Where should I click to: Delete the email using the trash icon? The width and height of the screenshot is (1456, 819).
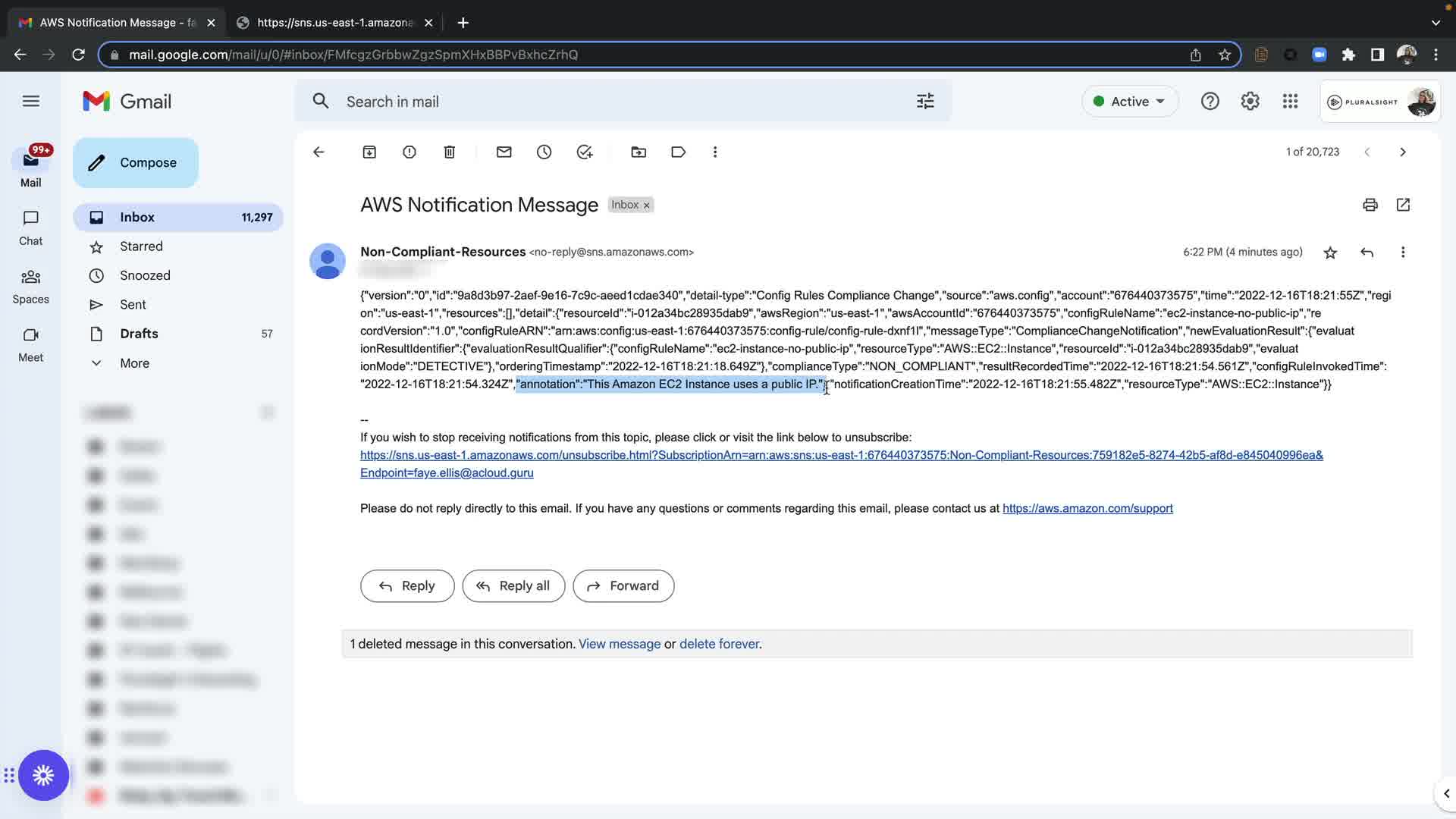coord(450,152)
